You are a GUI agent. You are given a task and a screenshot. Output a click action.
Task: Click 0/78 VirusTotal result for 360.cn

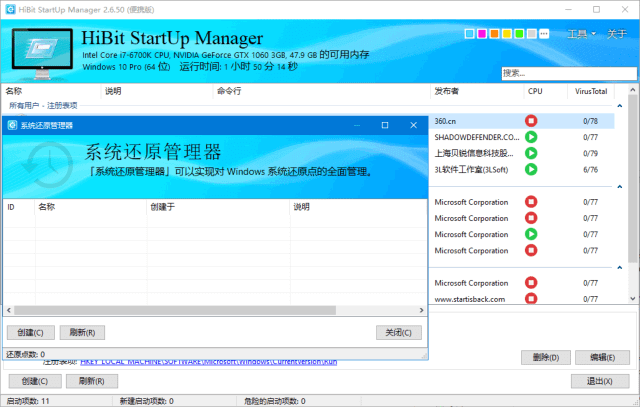pos(590,121)
